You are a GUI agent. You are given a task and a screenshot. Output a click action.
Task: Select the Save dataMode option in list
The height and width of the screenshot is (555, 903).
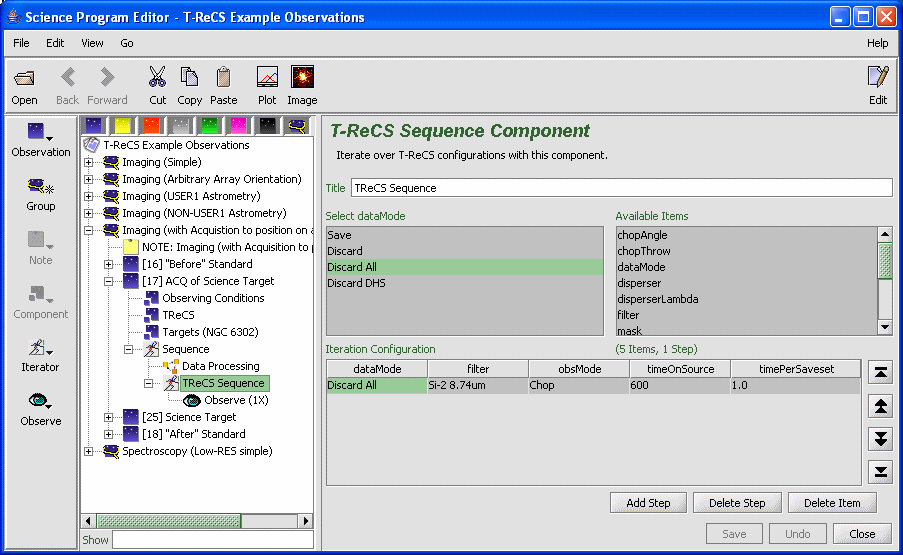pos(465,235)
